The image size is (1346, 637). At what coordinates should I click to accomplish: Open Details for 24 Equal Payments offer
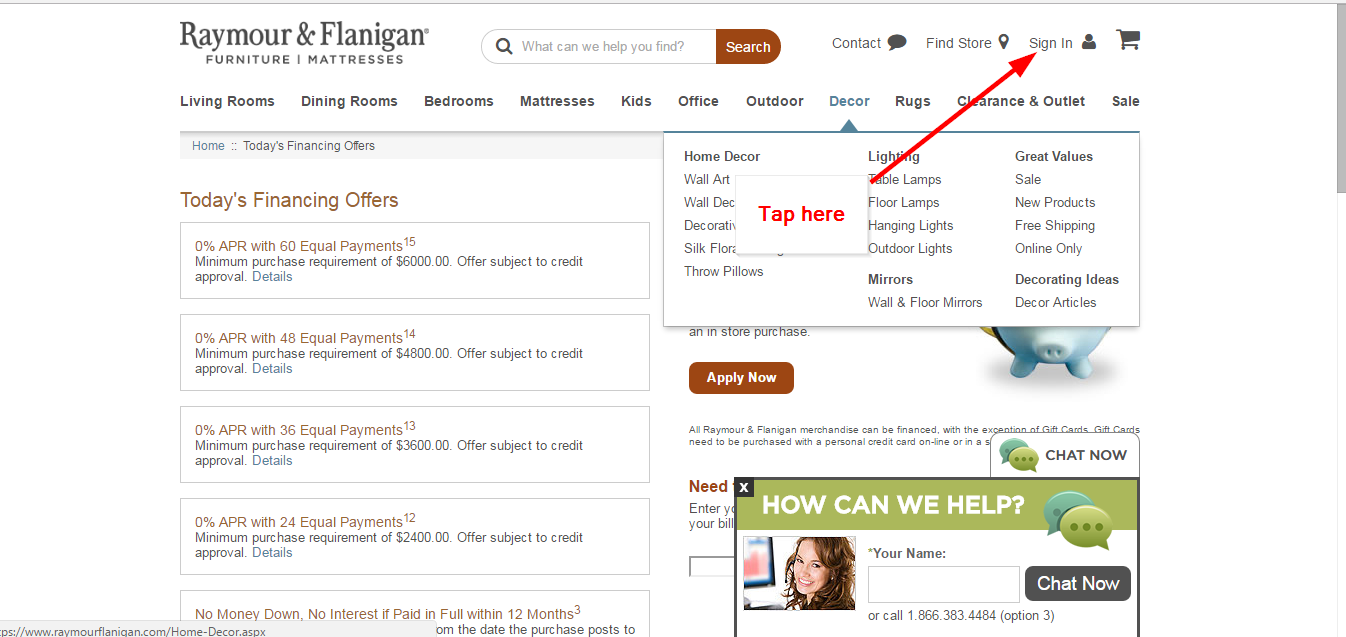click(272, 553)
